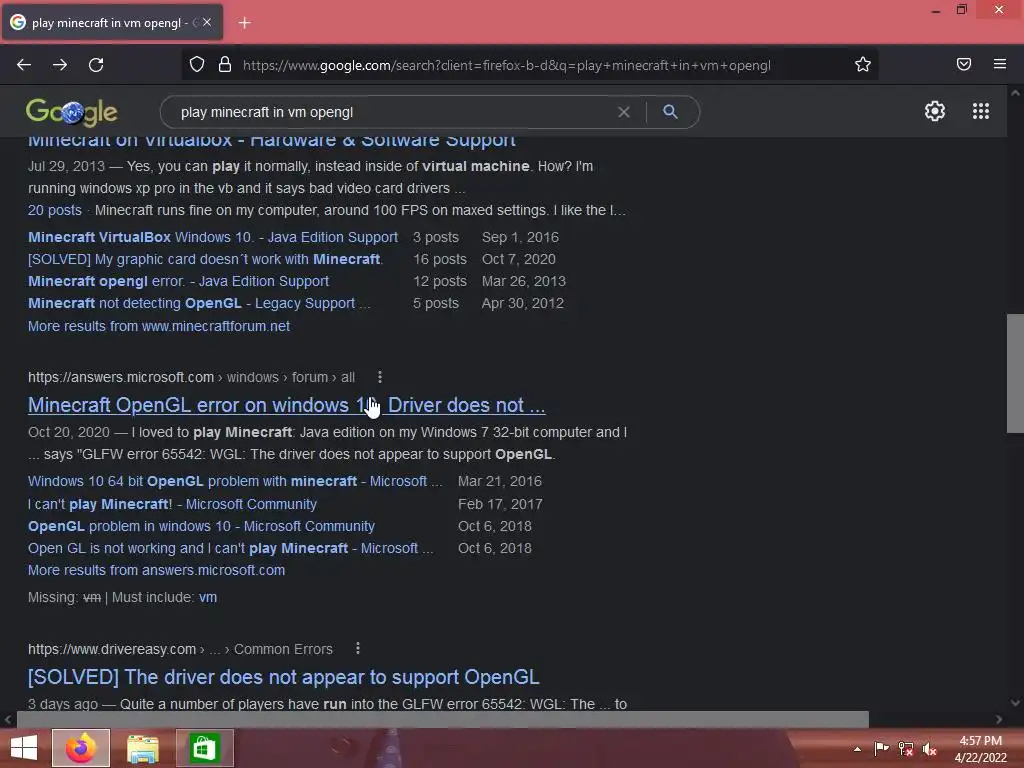Require vm via Must include link
The width and height of the screenshot is (1024, 768).
point(208,598)
